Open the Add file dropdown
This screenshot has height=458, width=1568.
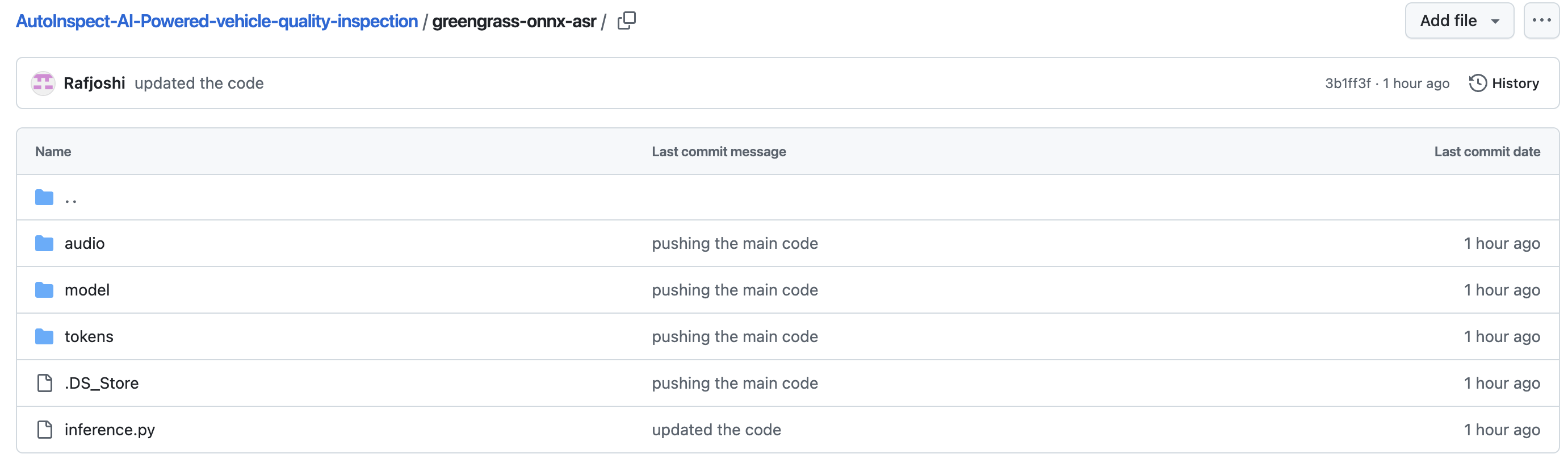(x=1459, y=20)
